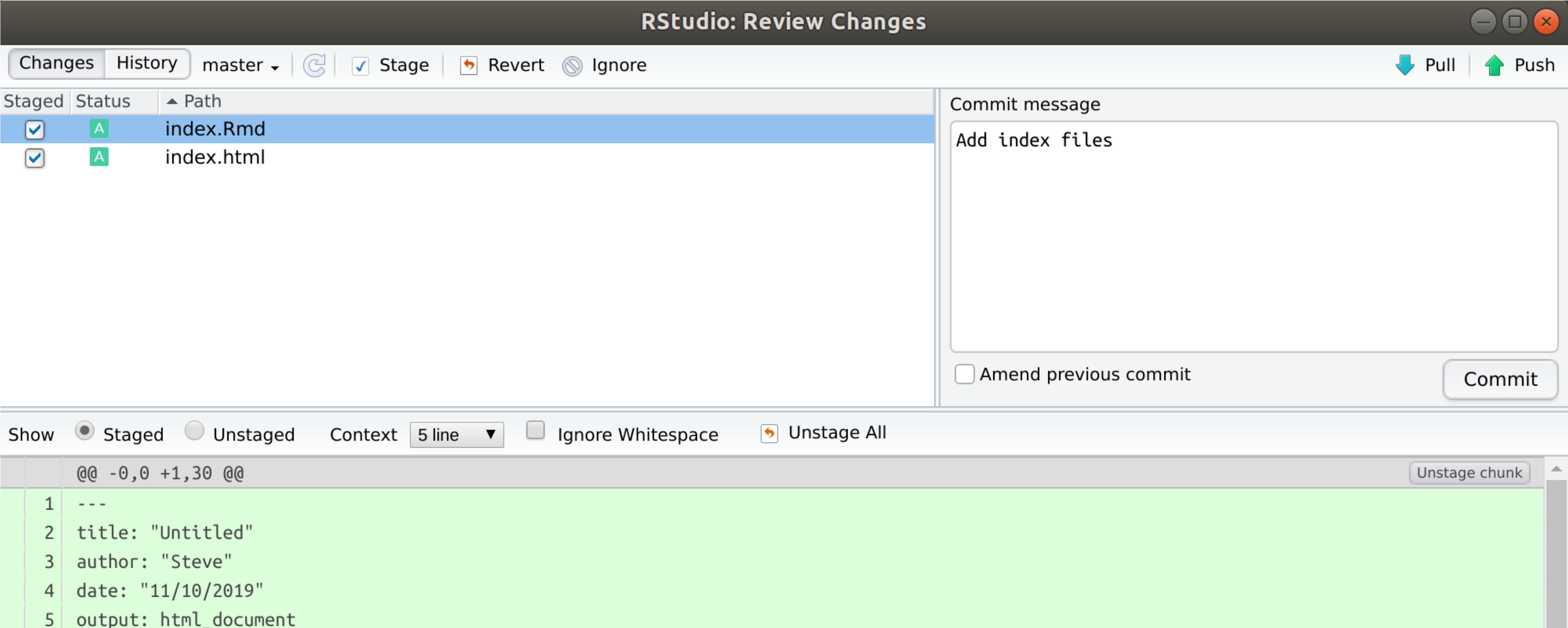1568x628 pixels.
Task: Click the sort arrow beside Path header
Action: pos(172,101)
